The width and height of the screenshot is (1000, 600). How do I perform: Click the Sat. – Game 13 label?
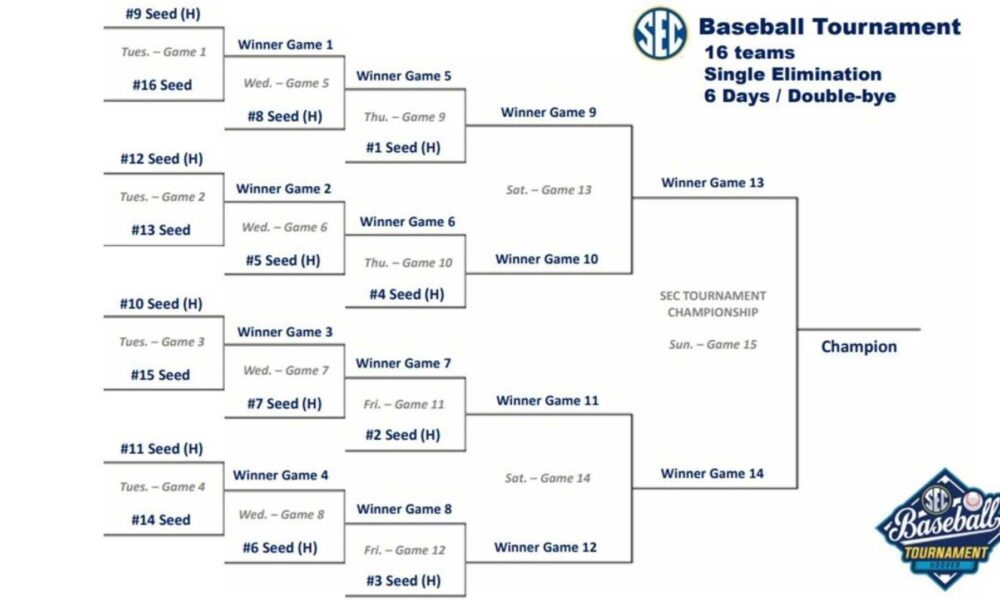(548, 189)
